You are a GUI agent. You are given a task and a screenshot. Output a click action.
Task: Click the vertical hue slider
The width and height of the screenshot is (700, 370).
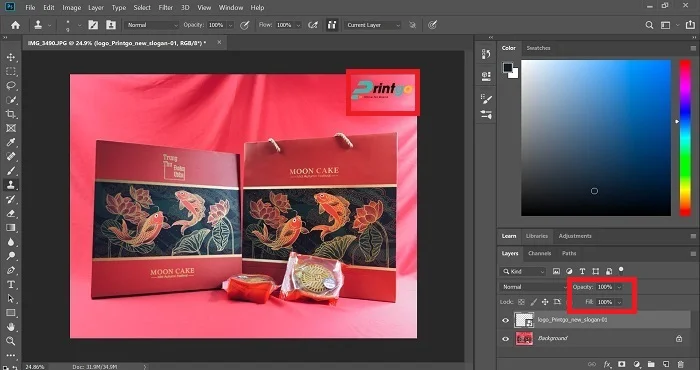coord(685,138)
